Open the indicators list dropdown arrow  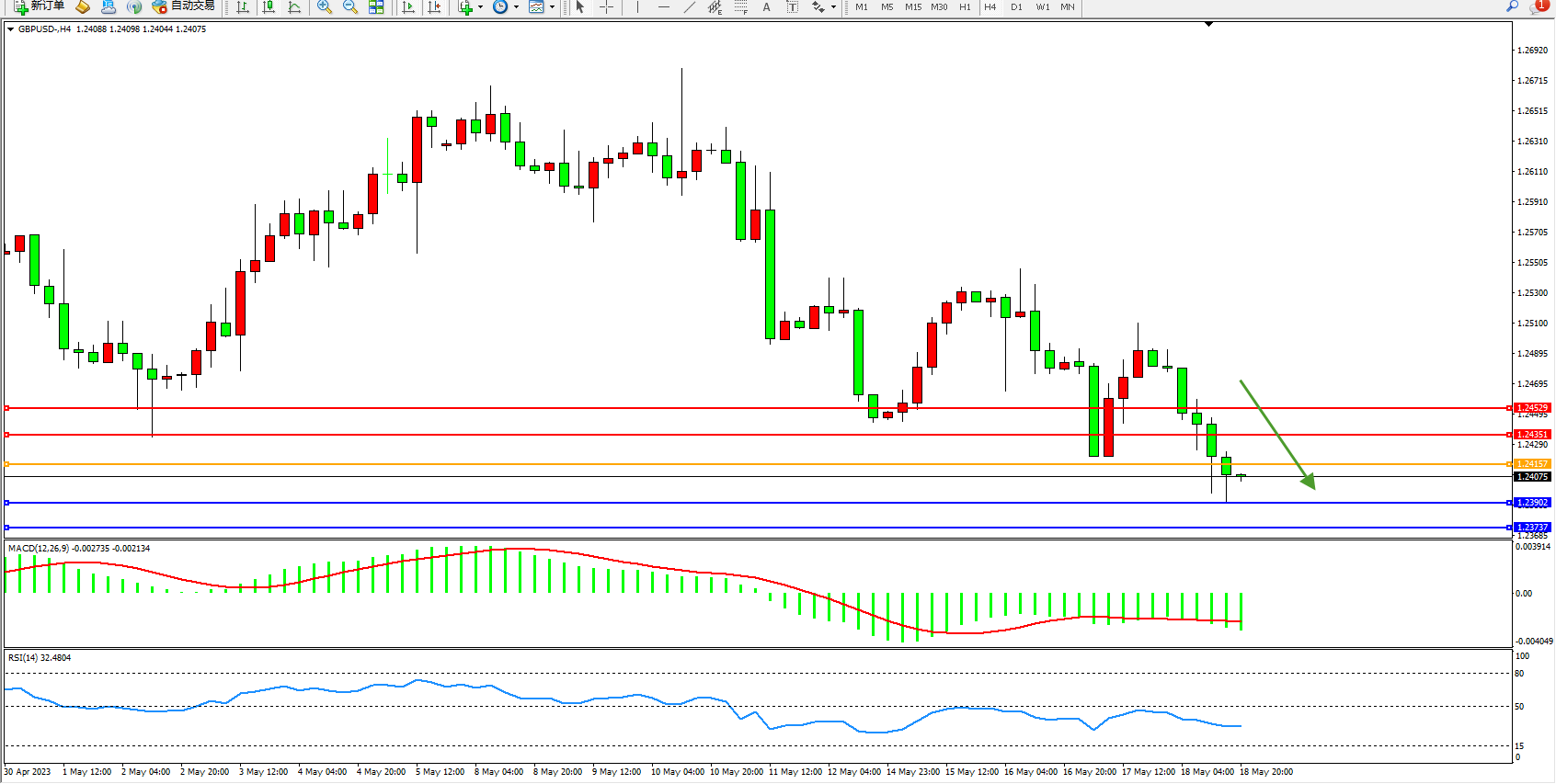[x=480, y=7]
